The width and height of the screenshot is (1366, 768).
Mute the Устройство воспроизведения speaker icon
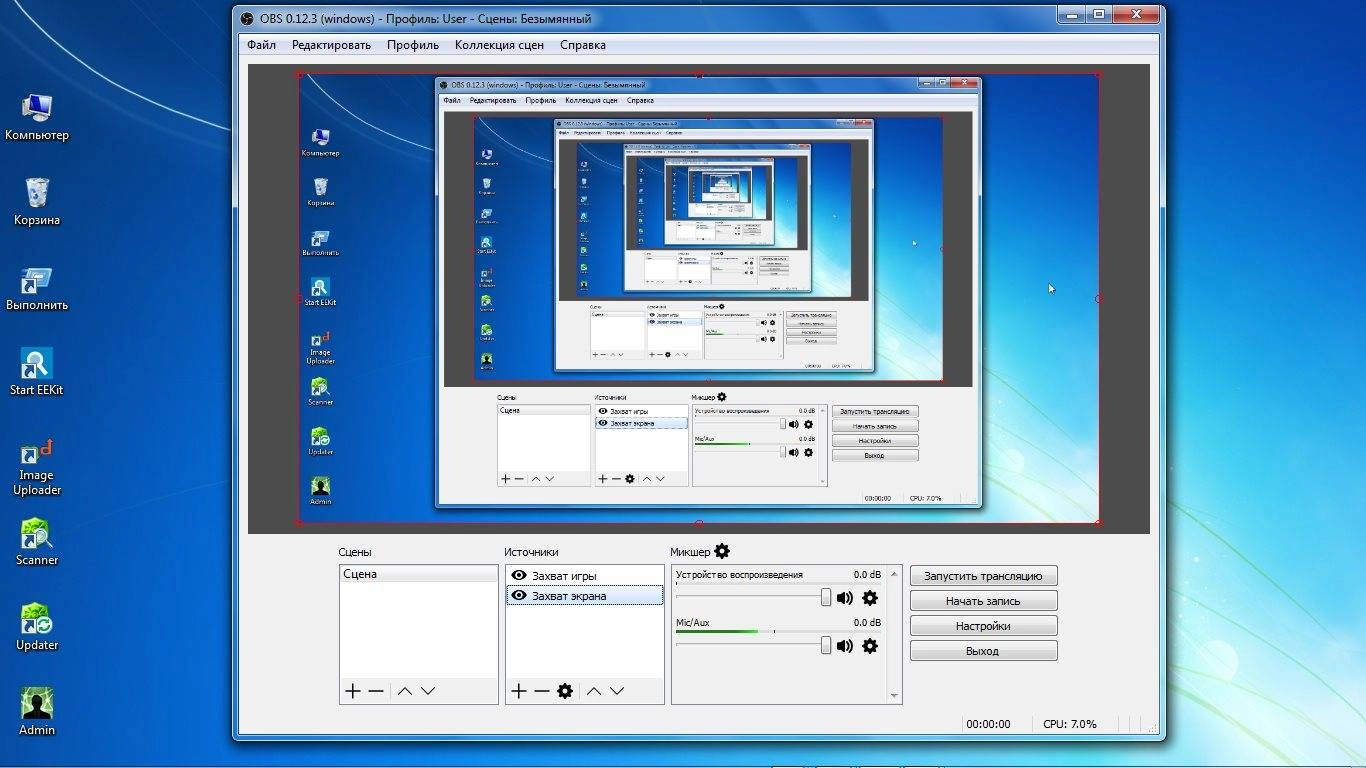[845, 598]
